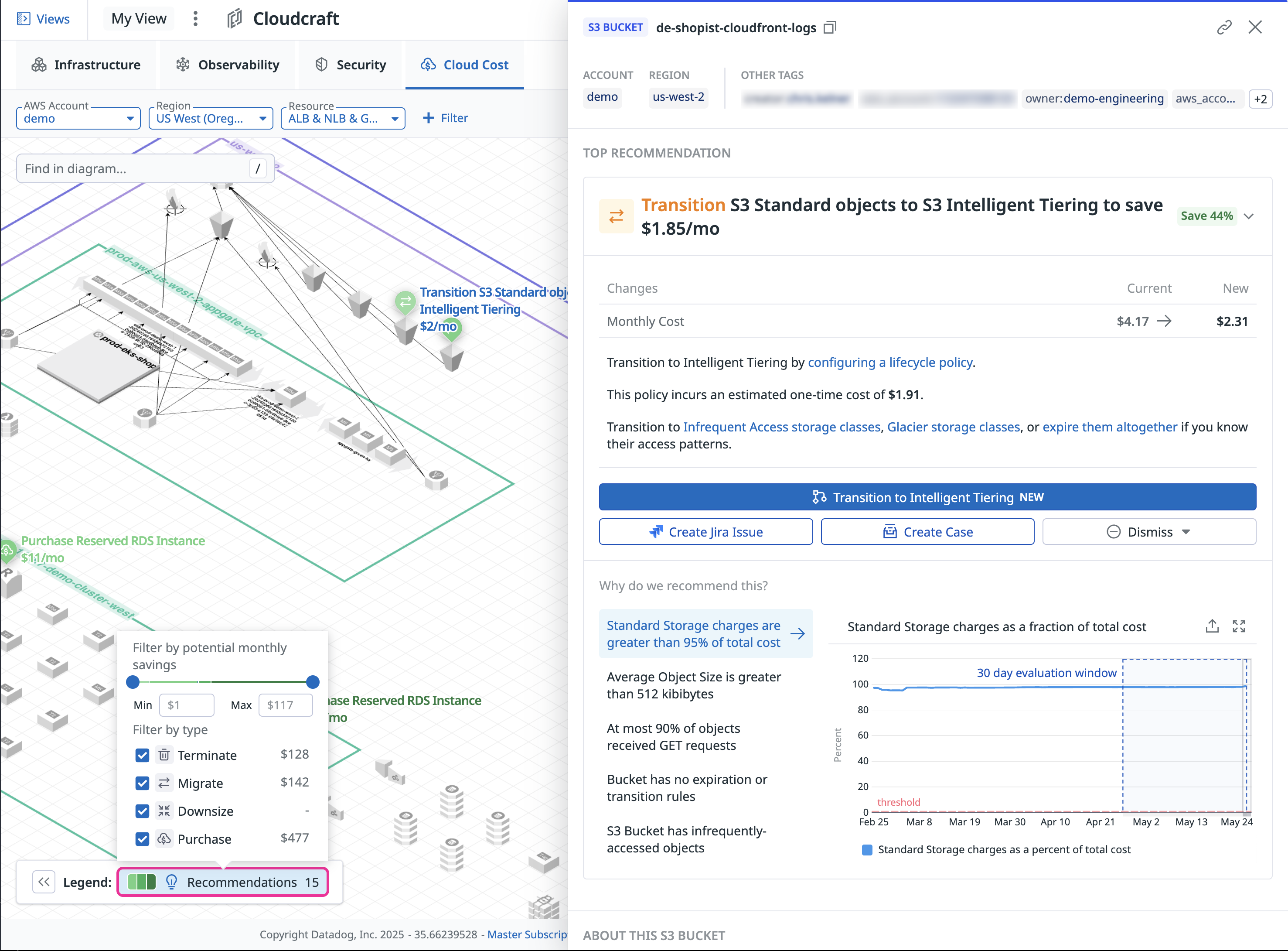
Task: Select Bucket has no expiration rules reason
Action: [x=706, y=789]
